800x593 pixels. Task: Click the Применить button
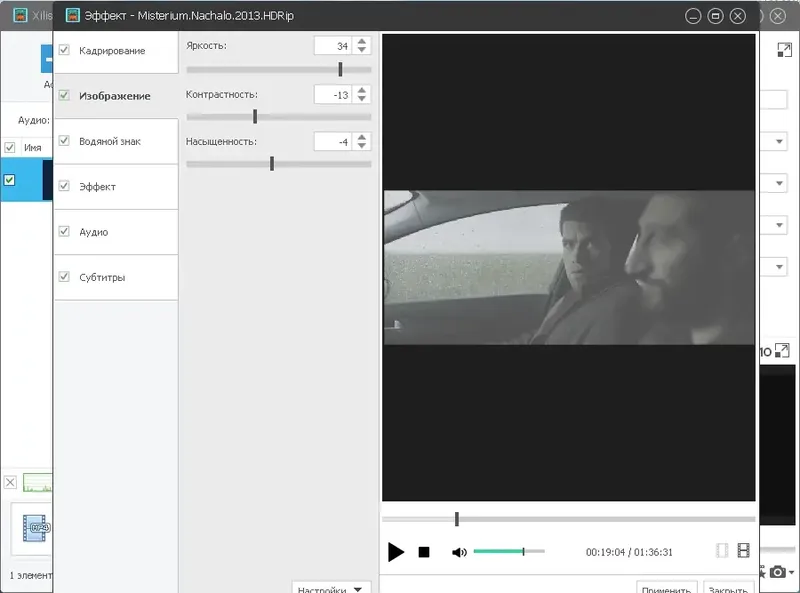coord(667,589)
